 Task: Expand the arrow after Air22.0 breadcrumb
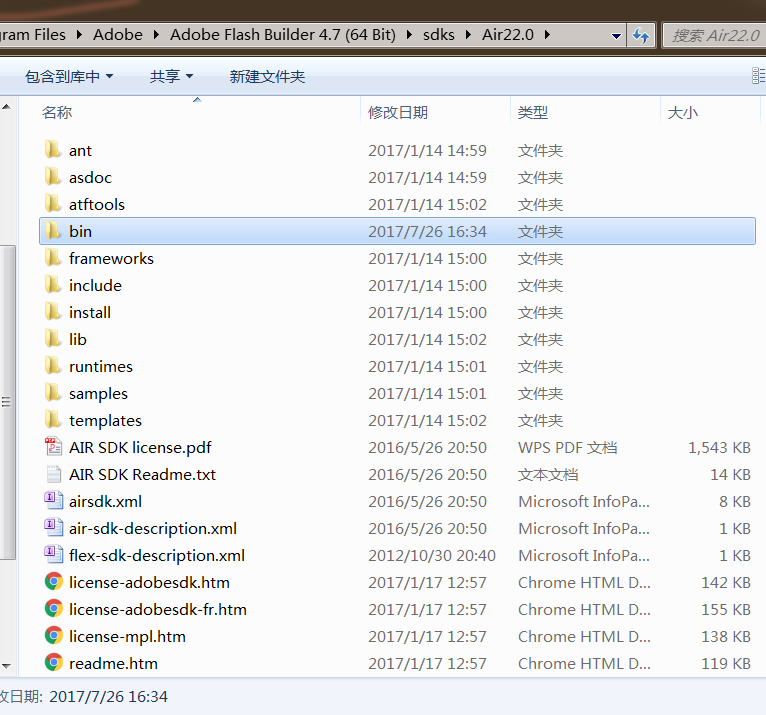(x=547, y=35)
